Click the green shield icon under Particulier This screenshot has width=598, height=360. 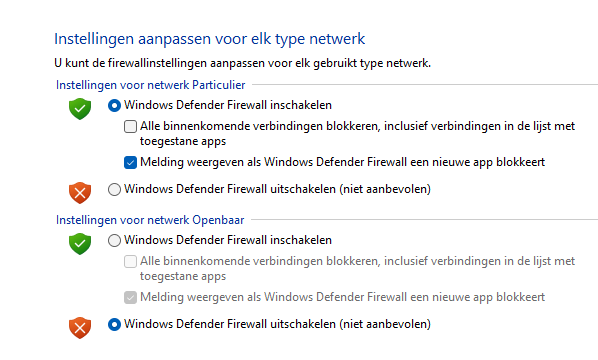click(80, 109)
